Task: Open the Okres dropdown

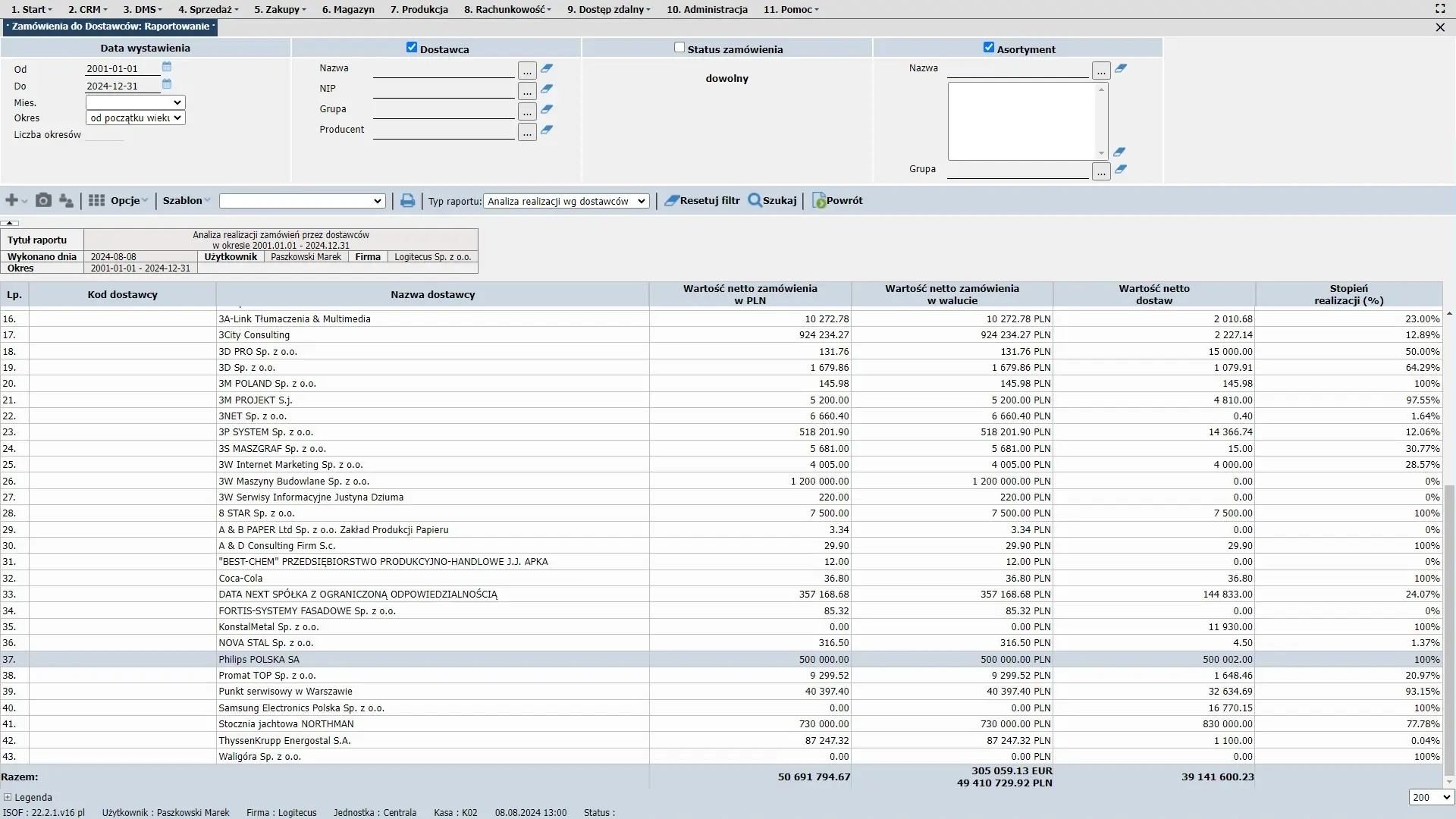Action: (135, 118)
